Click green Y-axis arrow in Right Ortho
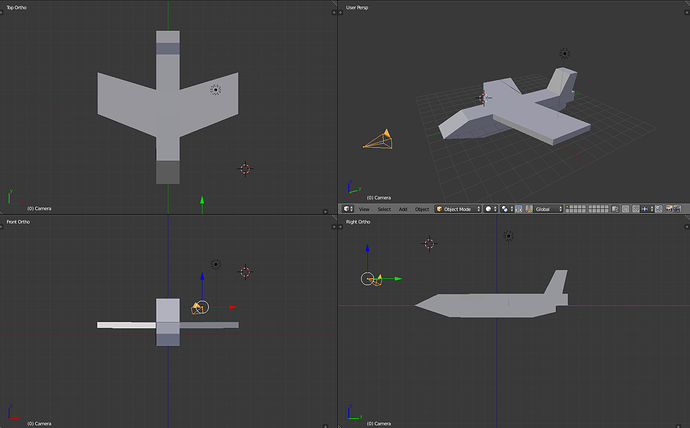 (x=398, y=278)
